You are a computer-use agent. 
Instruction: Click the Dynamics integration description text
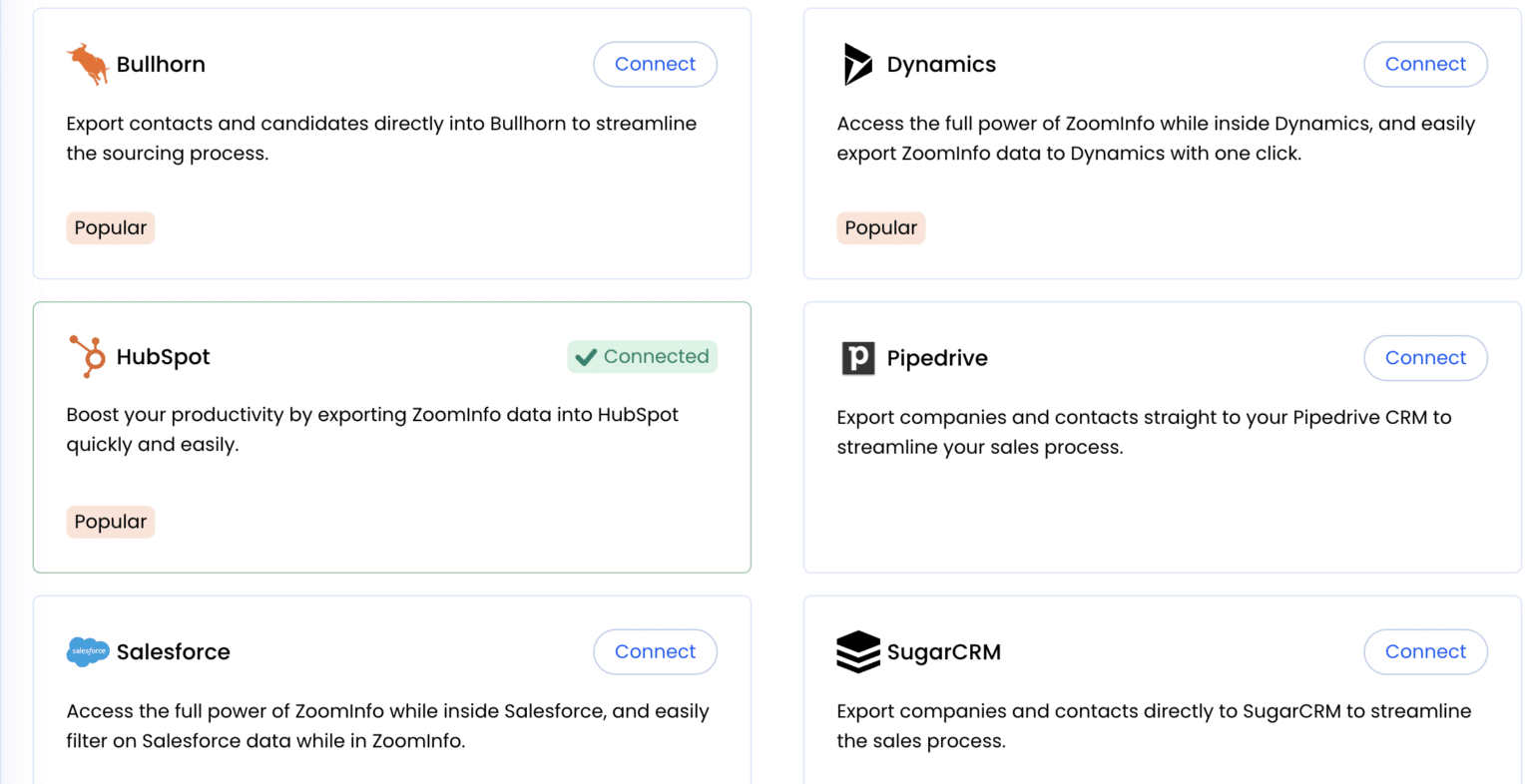point(1156,138)
